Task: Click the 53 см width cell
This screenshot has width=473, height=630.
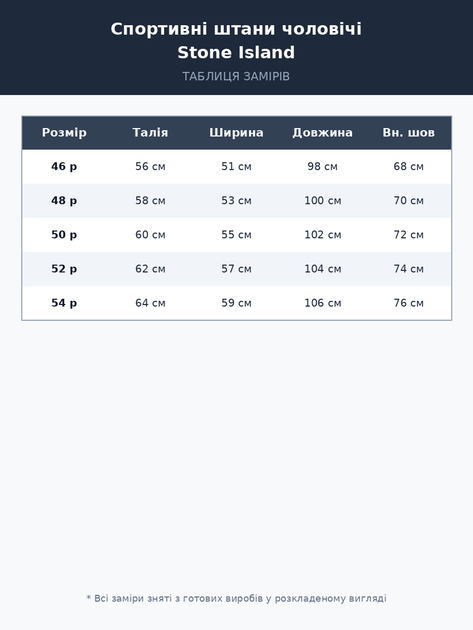Action: pyautogui.click(x=236, y=200)
